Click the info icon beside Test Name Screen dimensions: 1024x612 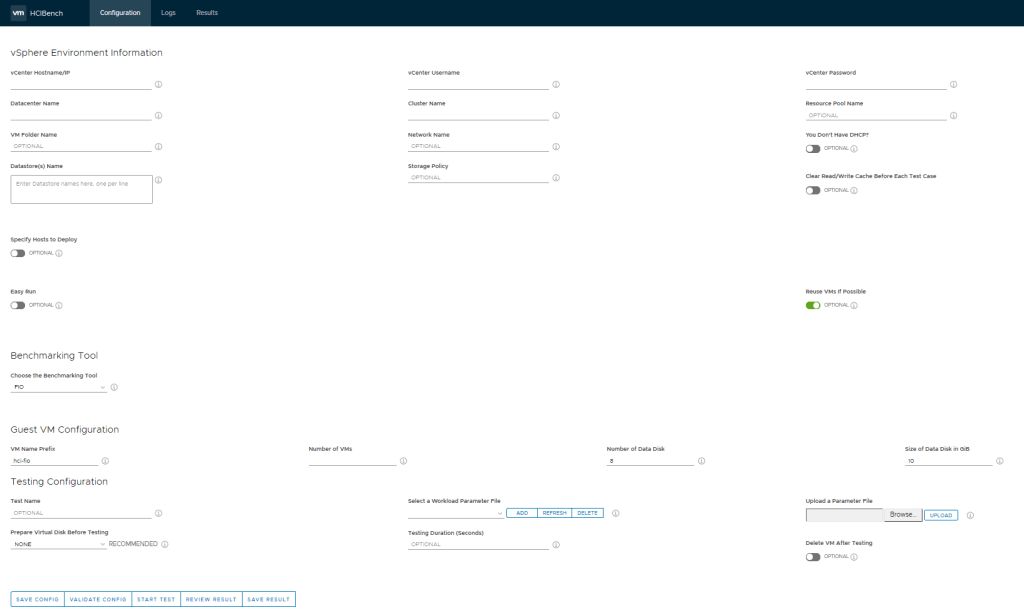pyautogui.click(x=158, y=511)
